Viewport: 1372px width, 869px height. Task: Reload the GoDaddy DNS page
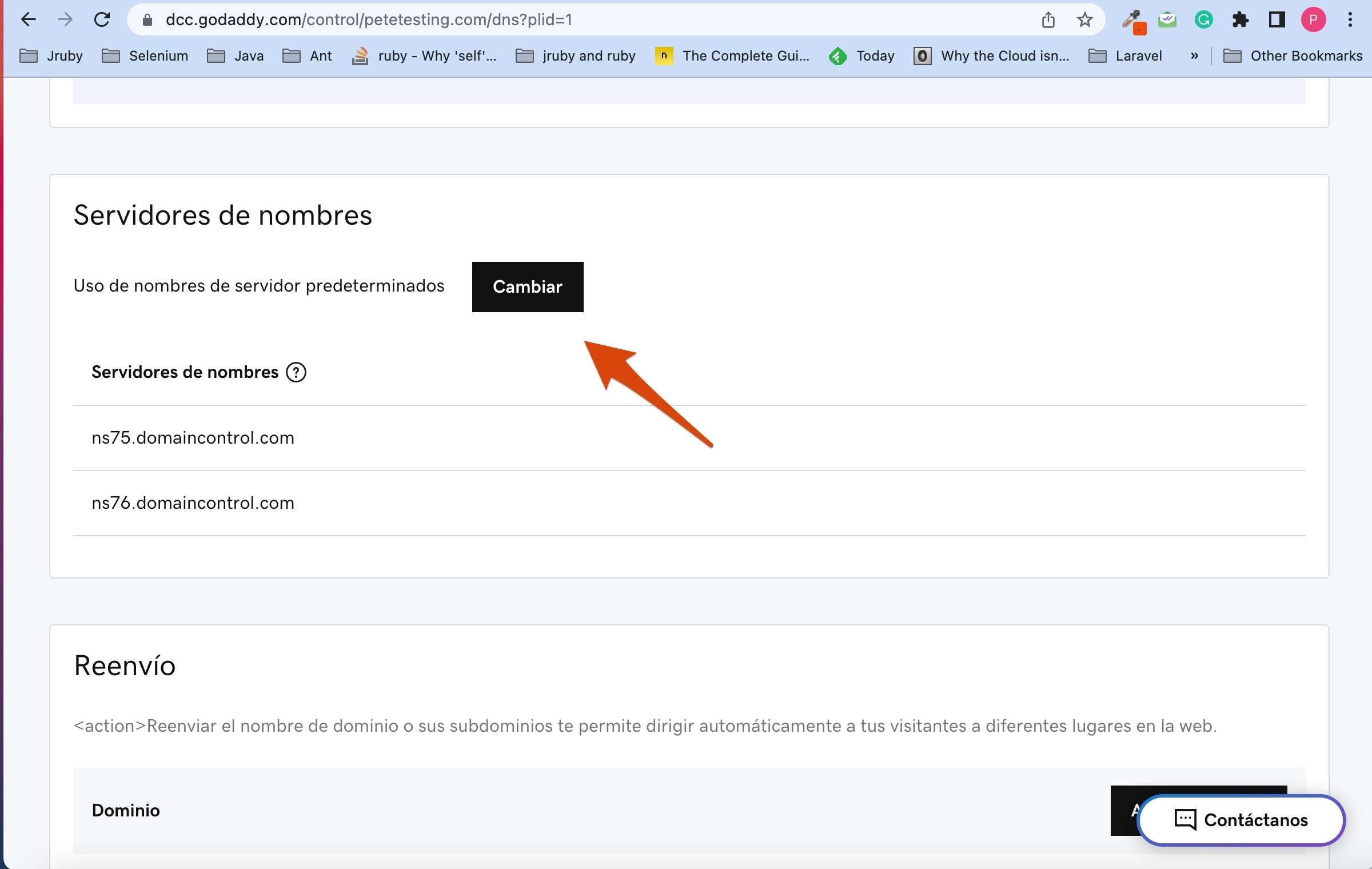102,20
